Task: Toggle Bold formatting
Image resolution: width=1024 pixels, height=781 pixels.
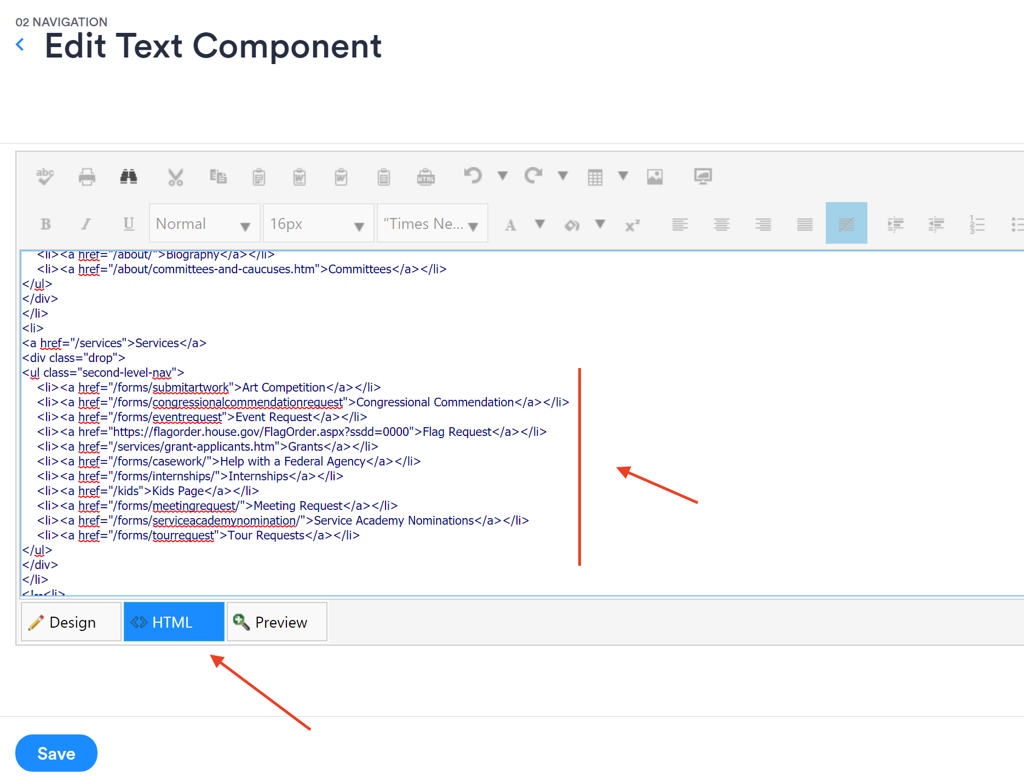Action: [x=46, y=224]
